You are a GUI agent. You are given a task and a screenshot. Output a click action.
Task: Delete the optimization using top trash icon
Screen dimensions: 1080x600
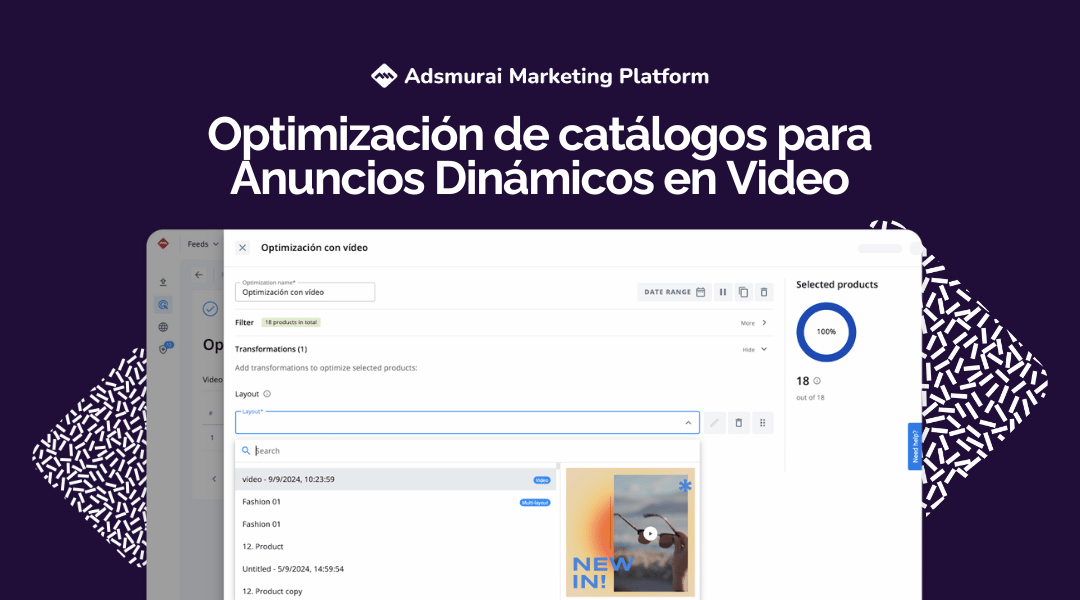[x=764, y=292]
